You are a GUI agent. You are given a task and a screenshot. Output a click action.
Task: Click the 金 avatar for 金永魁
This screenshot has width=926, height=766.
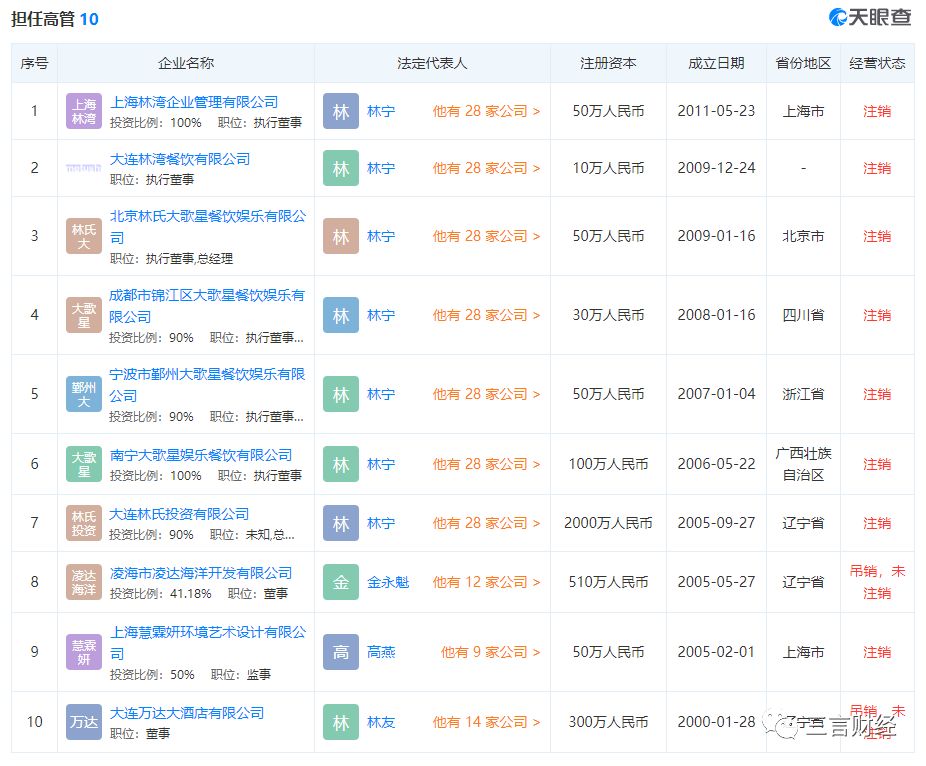(341, 582)
